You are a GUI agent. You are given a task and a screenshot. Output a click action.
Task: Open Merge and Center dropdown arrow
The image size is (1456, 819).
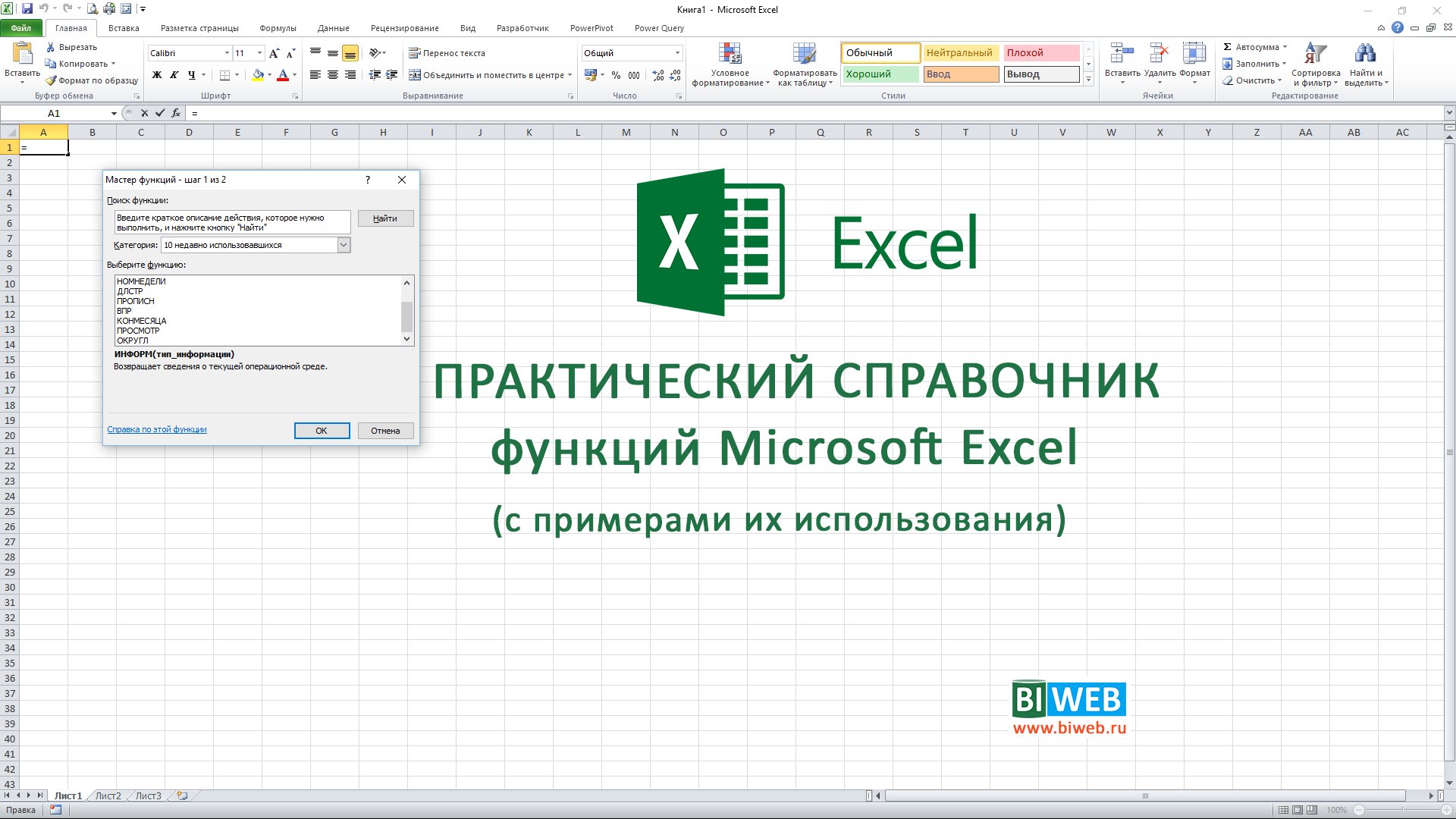click(x=570, y=75)
